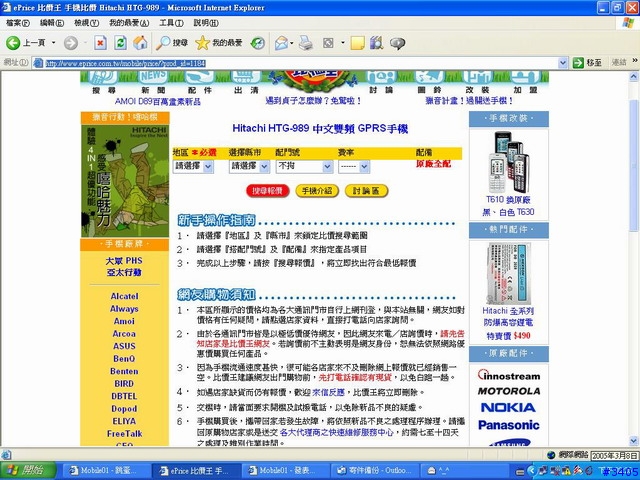Click the Hitachi hip-hop advertisement banner

point(124,181)
